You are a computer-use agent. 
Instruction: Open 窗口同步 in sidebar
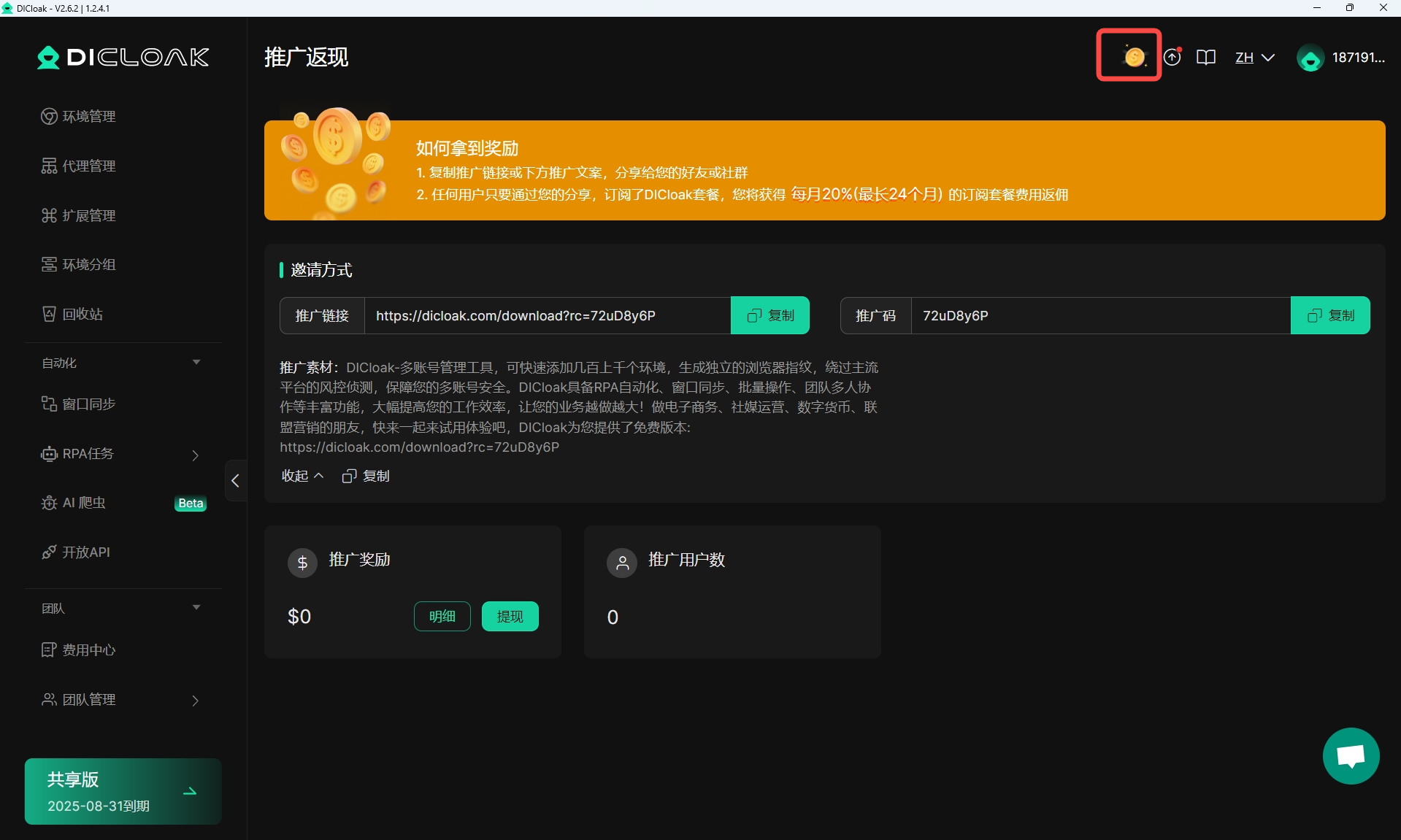point(88,404)
